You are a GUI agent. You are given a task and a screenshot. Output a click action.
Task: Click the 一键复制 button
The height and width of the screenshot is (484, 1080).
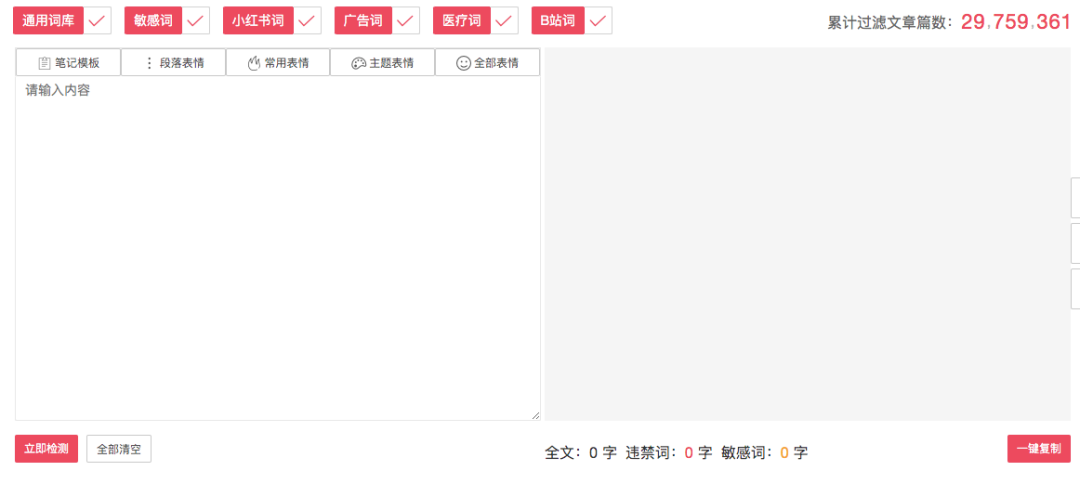(x=1039, y=449)
